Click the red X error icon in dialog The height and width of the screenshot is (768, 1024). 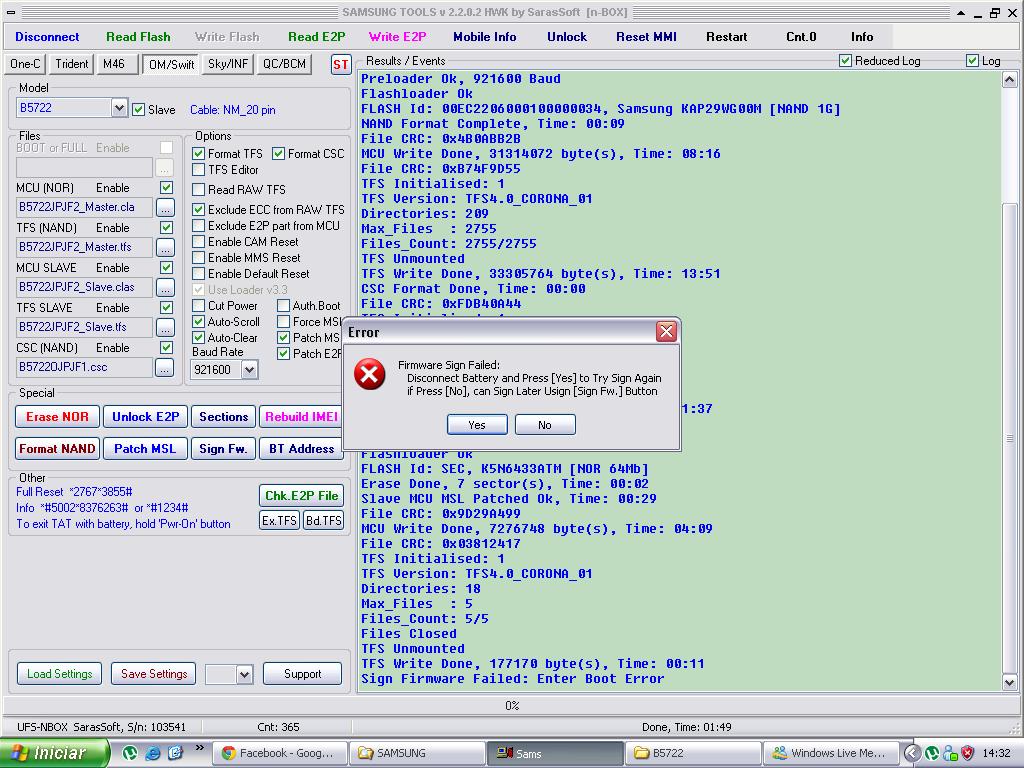[x=370, y=374]
